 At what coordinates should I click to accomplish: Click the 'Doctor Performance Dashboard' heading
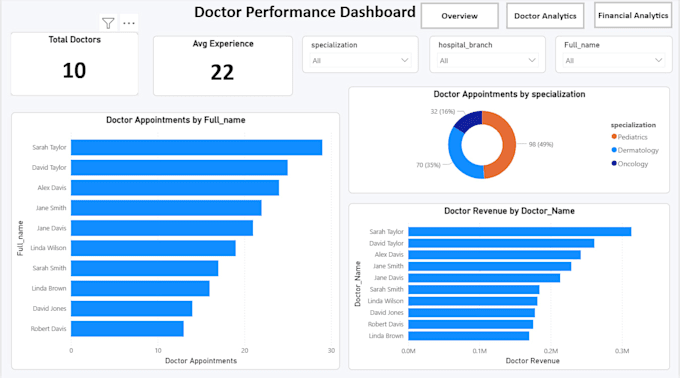[x=305, y=12]
